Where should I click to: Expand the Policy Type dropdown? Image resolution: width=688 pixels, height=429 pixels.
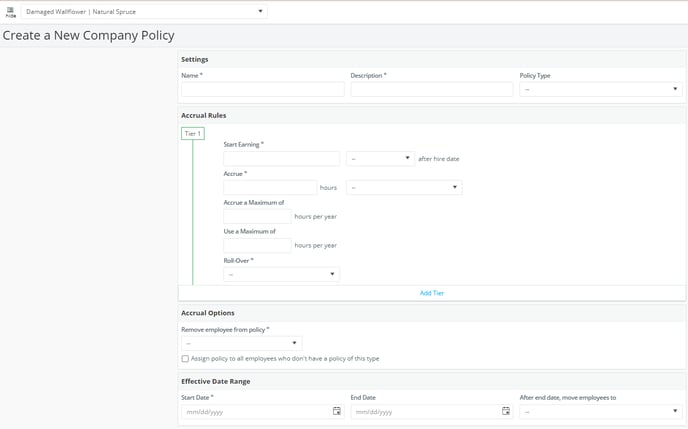coord(601,89)
